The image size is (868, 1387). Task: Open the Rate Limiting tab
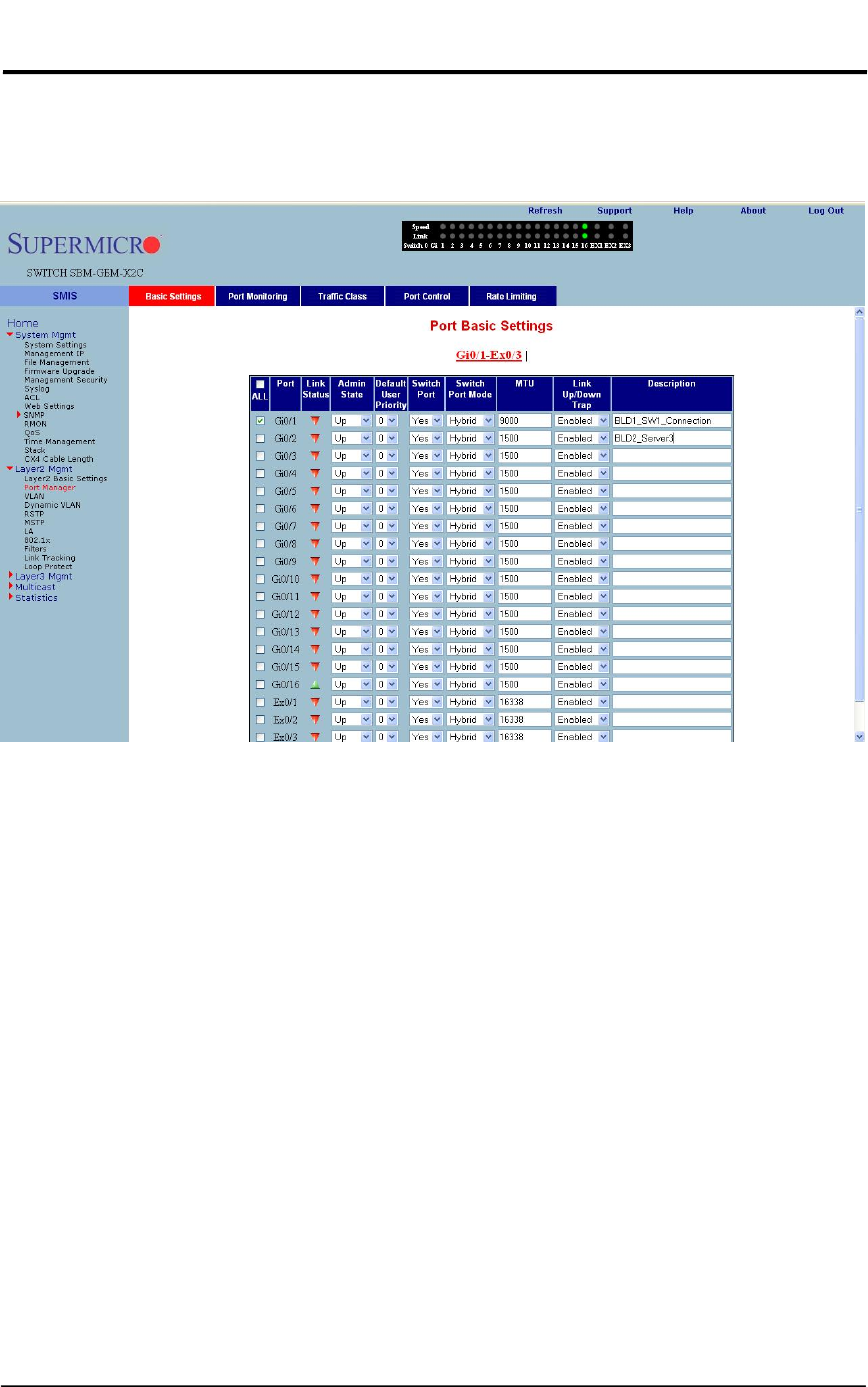pyautogui.click(x=511, y=296)
